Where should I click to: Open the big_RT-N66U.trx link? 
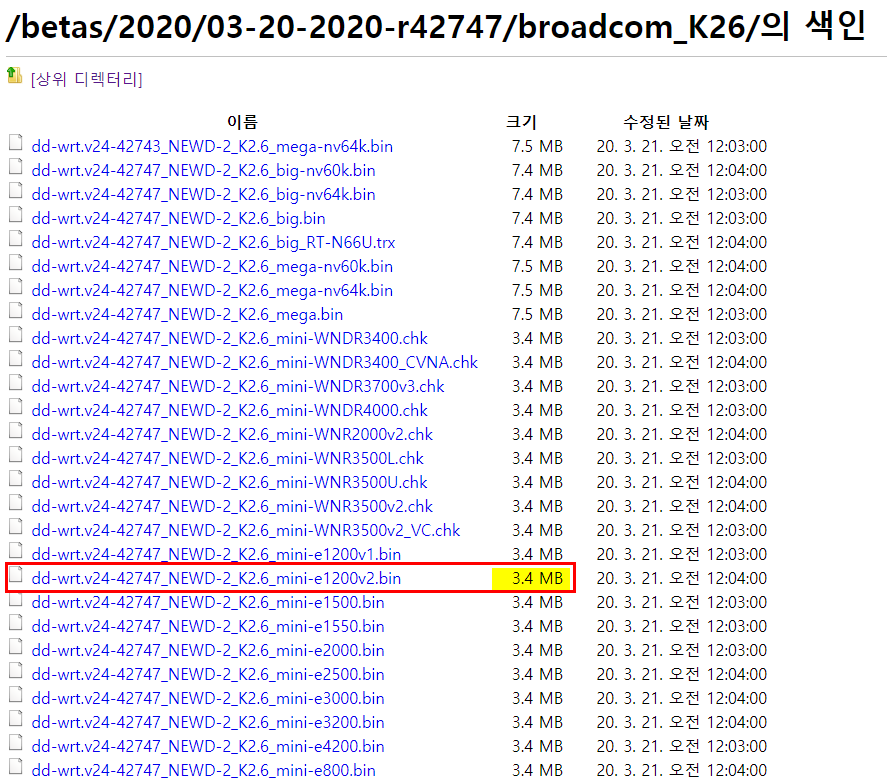click(213, 243)
